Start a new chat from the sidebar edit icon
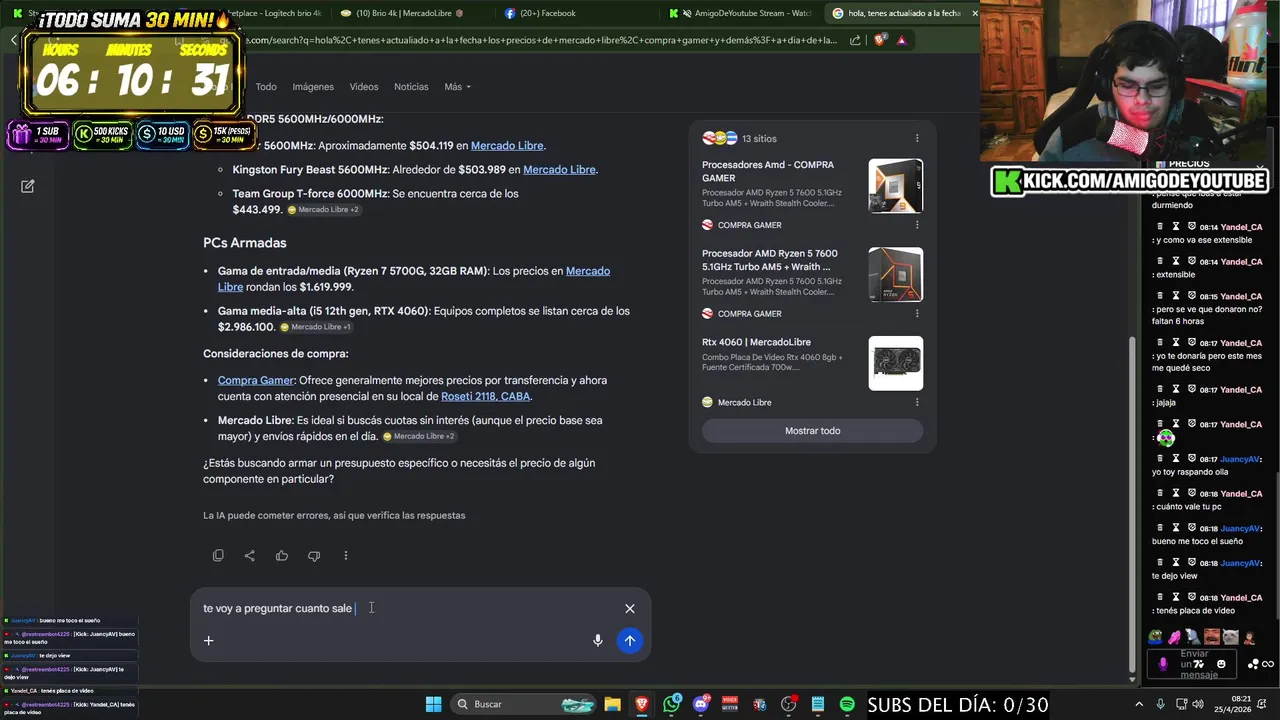Image resolution: width=1280 pixels, height=720 pixels. (x=28, y=186)
